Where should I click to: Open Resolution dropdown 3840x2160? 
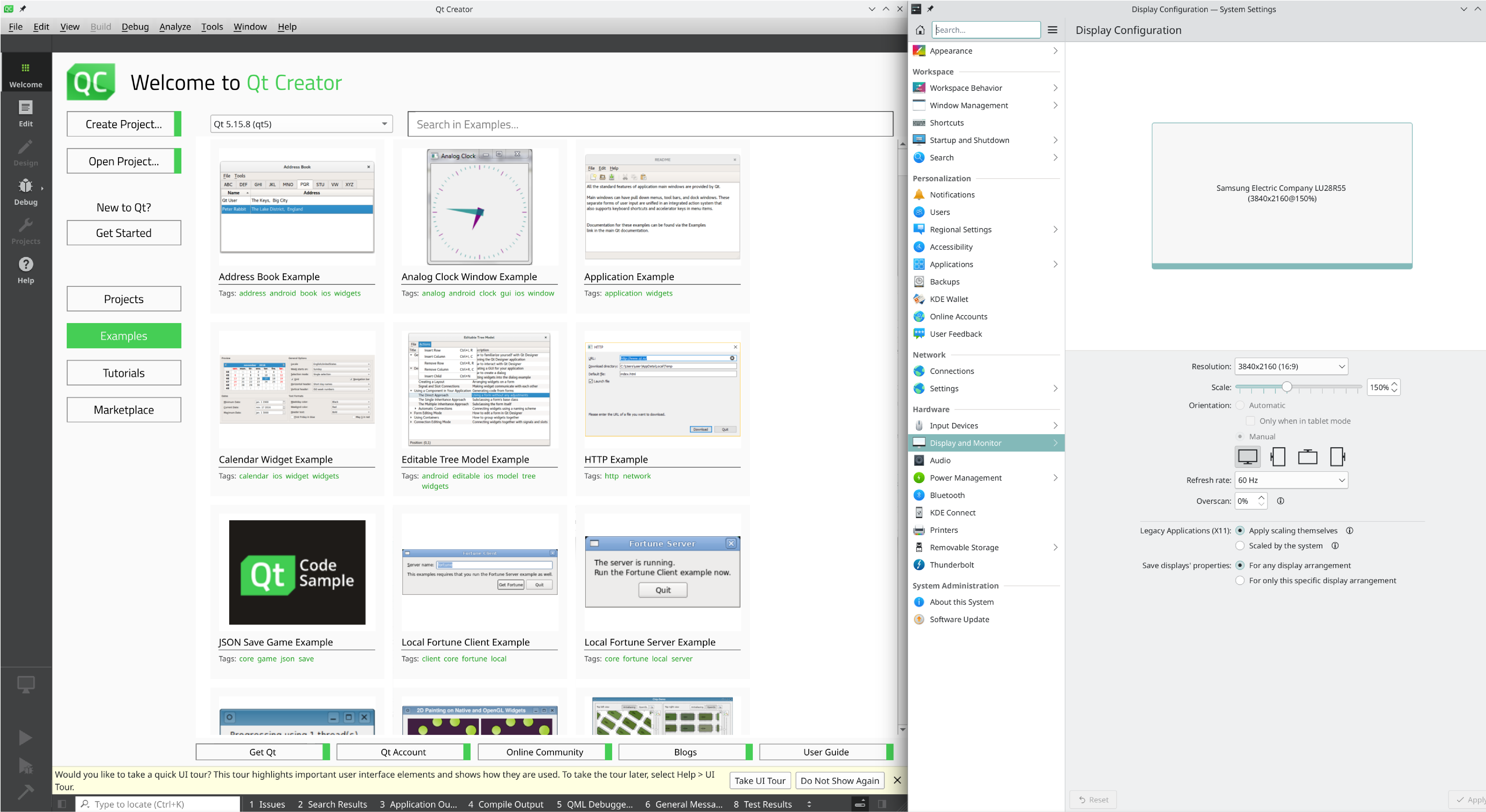(x=1291, y=366)
